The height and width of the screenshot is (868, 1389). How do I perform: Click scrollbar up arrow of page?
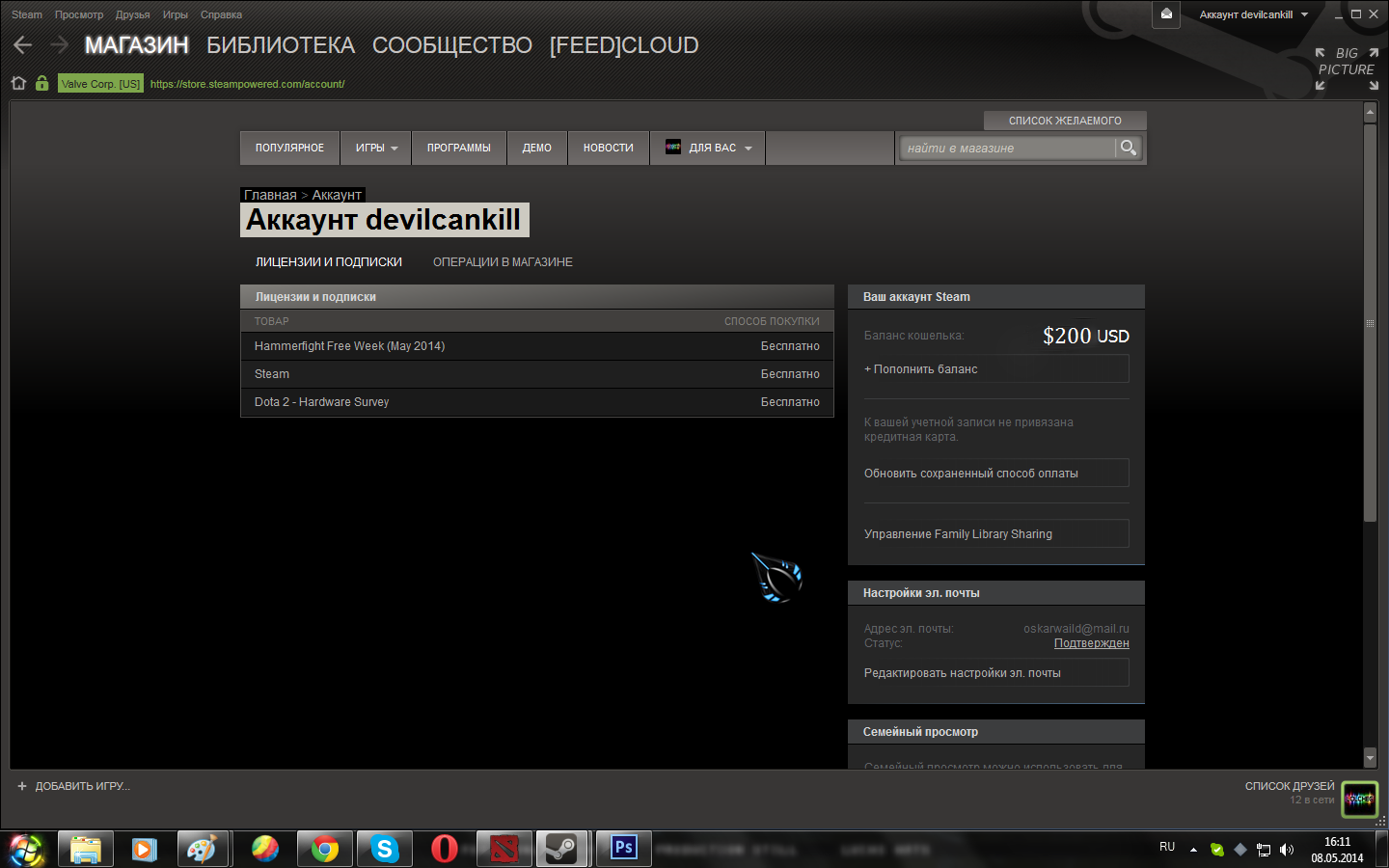pyautogui.click(x=1370, y=113)
